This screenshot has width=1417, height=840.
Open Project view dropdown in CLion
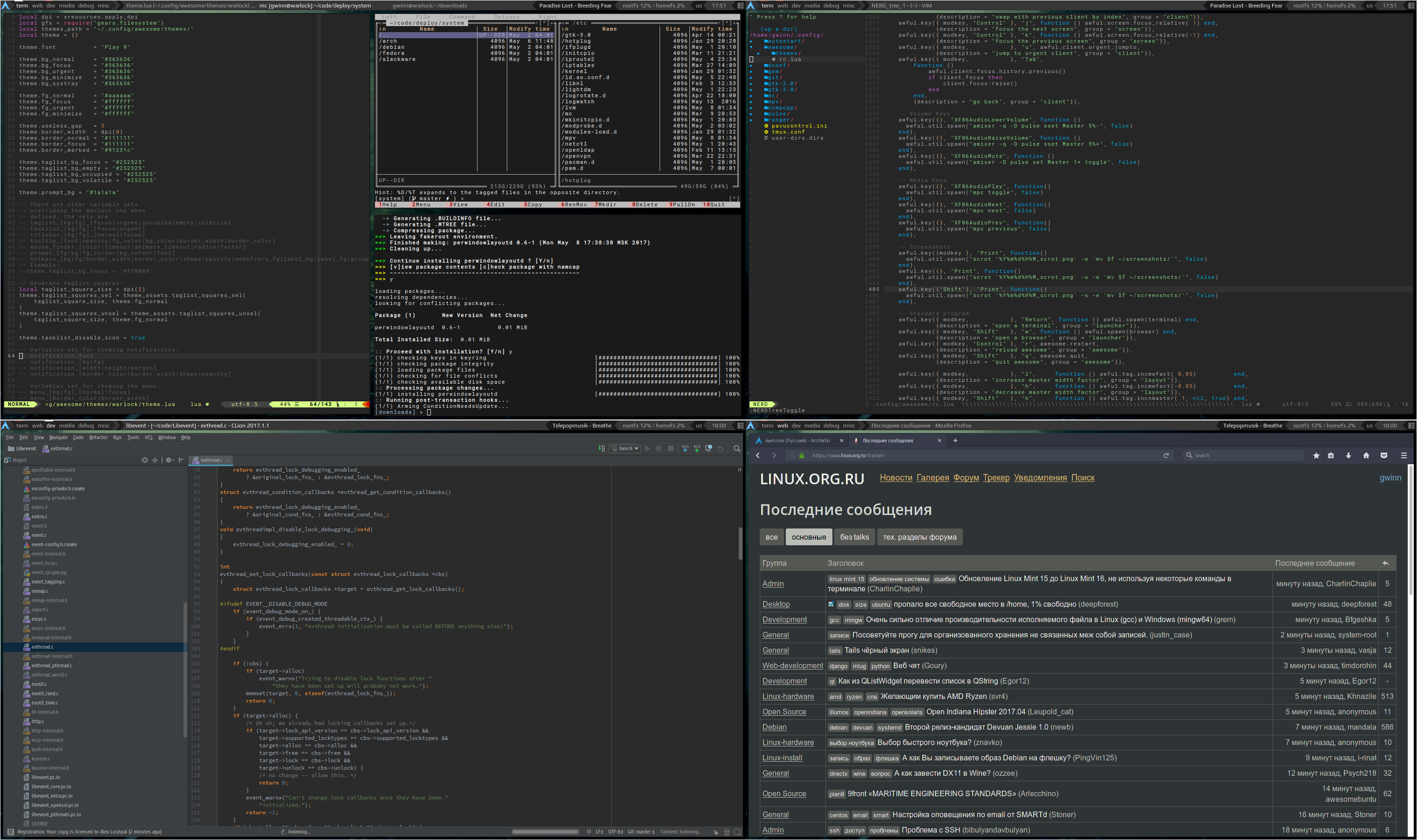click(x=15, y=460)
